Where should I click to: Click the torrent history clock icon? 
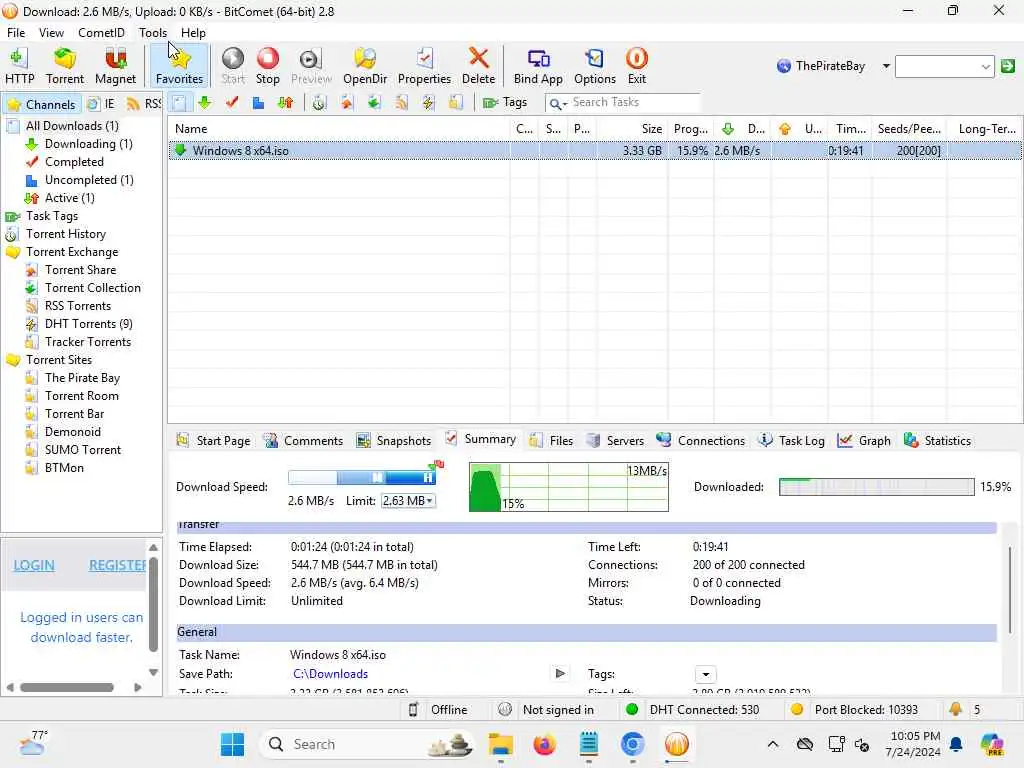pyautogui.click(x=319, y=103)
